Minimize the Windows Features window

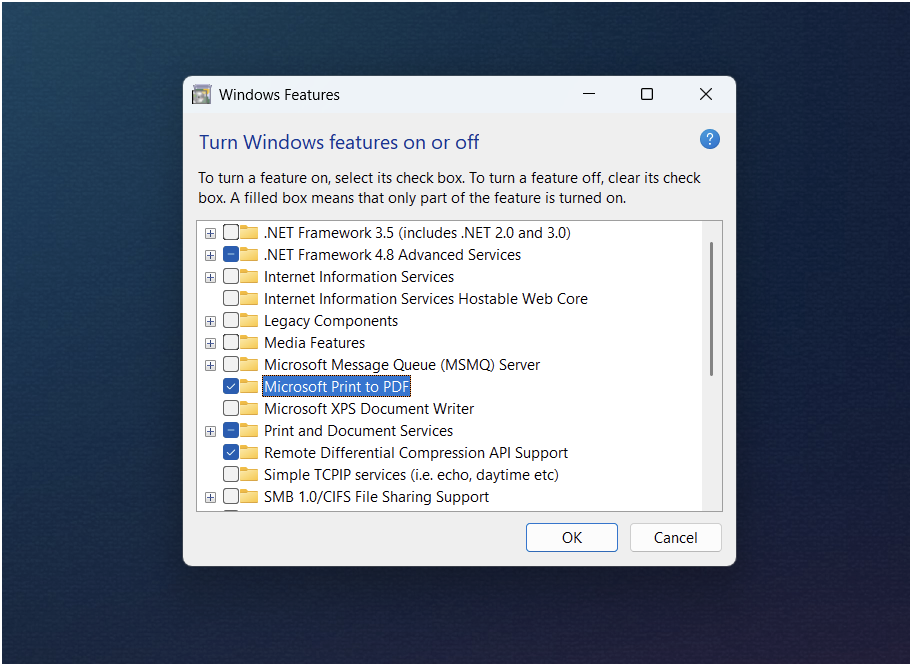coord(589,94)
